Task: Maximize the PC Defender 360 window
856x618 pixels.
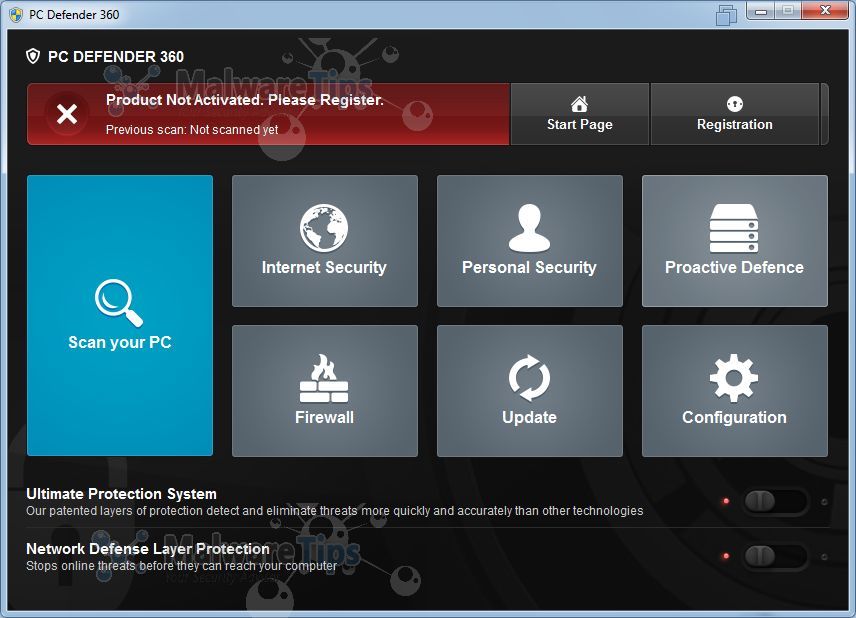Action: (x=788, y=10)
